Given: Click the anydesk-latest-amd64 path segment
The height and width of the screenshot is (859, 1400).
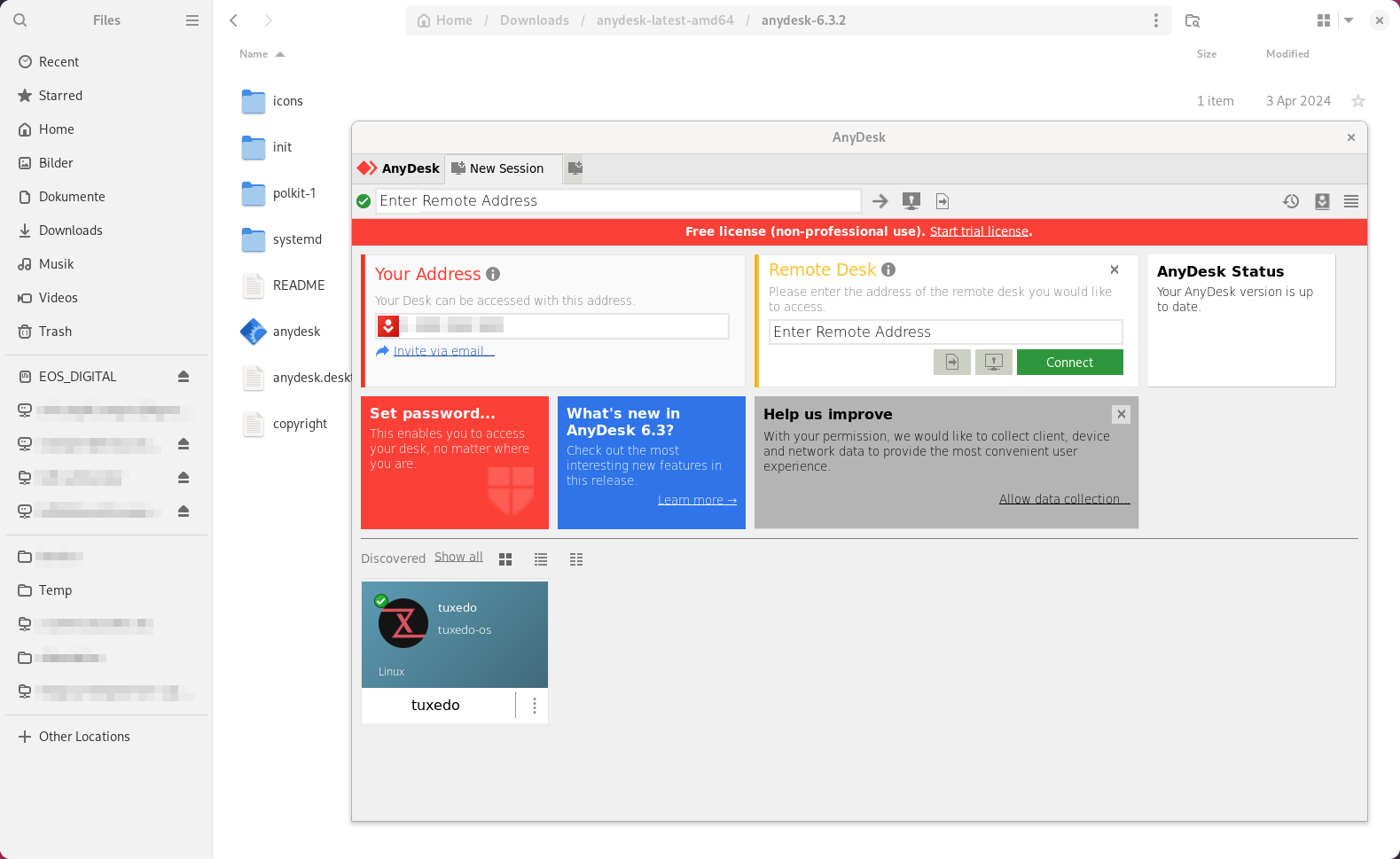Looking at the screenshot, I should (x=665, y=20).
